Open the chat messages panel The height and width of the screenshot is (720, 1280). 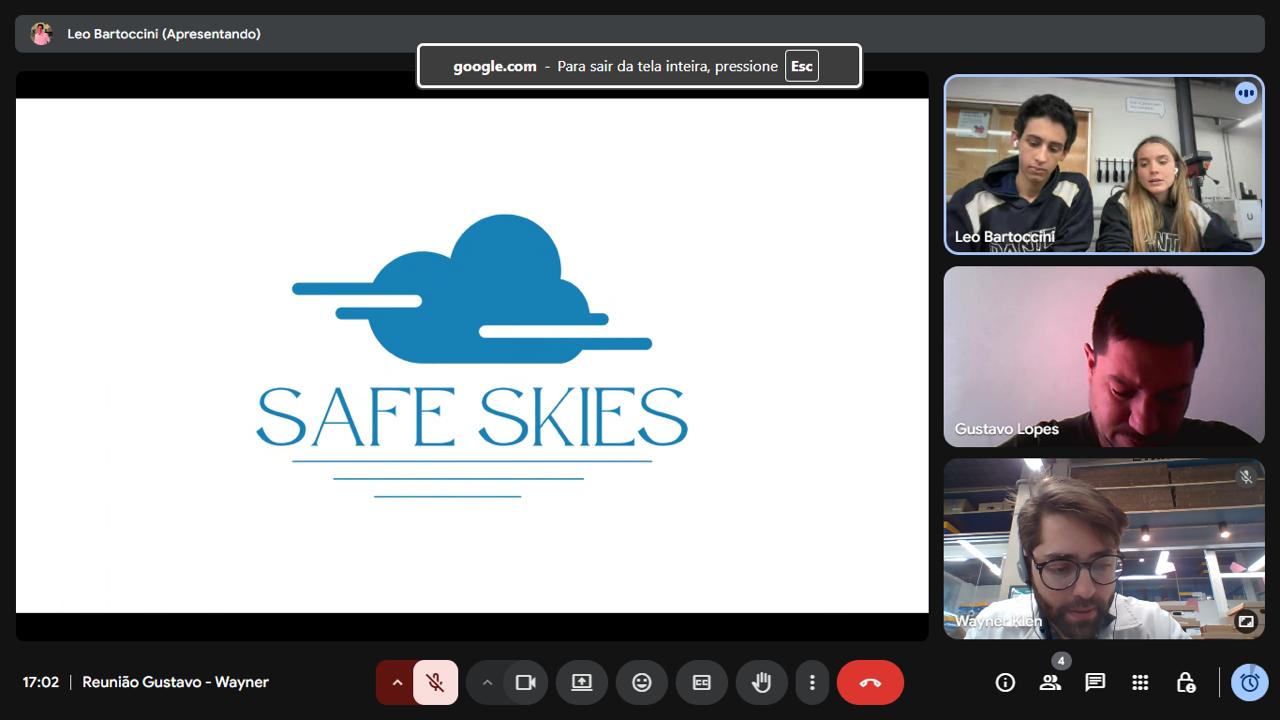(1095, 683)
